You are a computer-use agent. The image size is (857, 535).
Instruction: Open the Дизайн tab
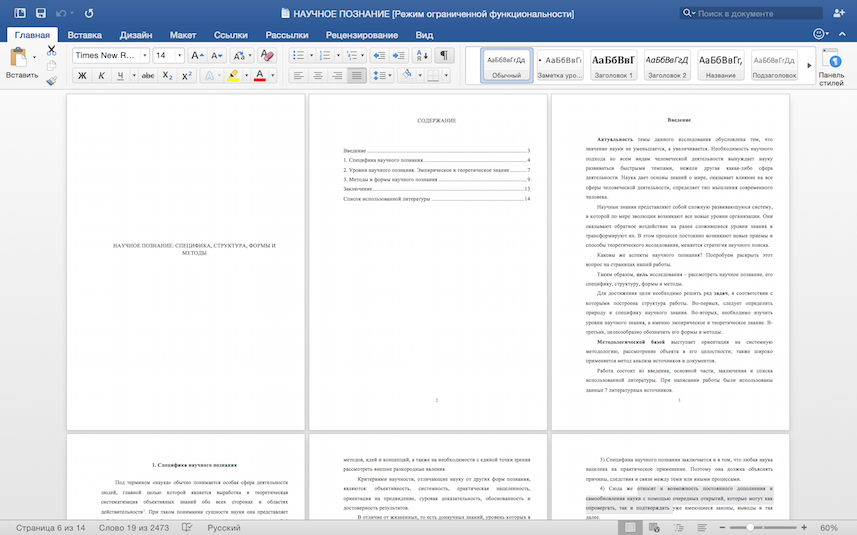pos(136,35)
